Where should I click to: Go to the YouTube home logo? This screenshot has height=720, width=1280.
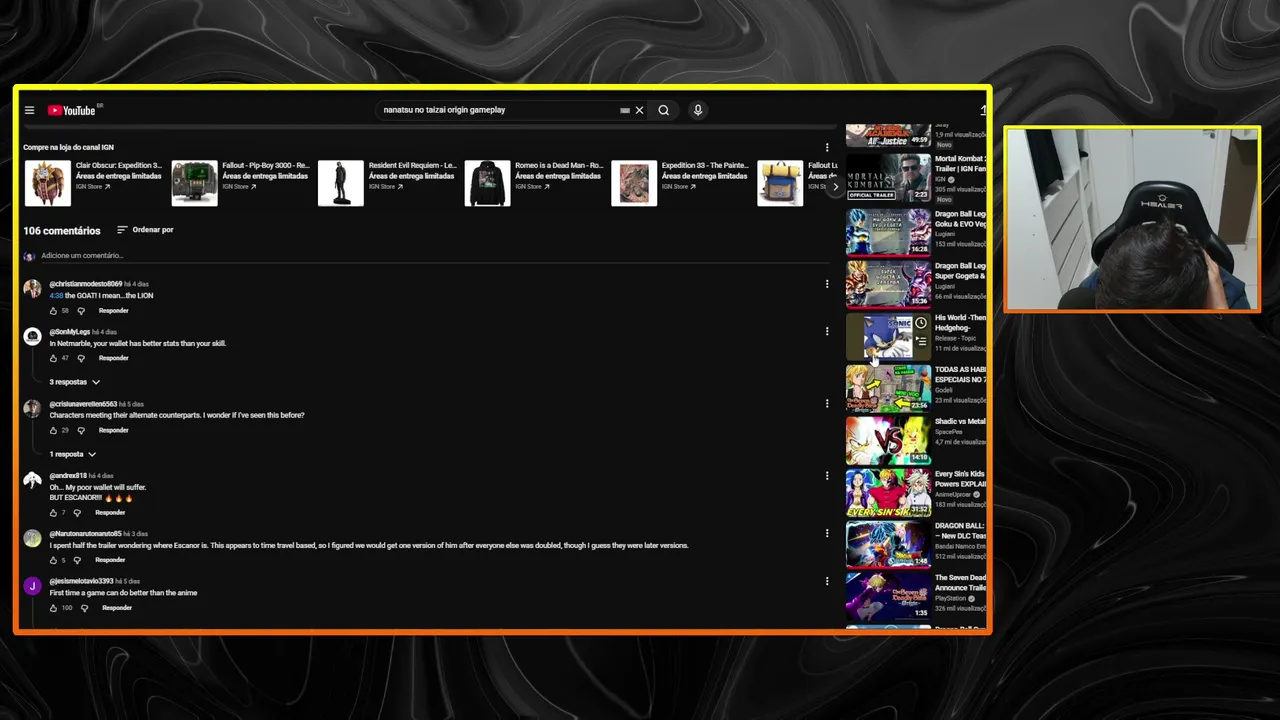pos(71,110)
